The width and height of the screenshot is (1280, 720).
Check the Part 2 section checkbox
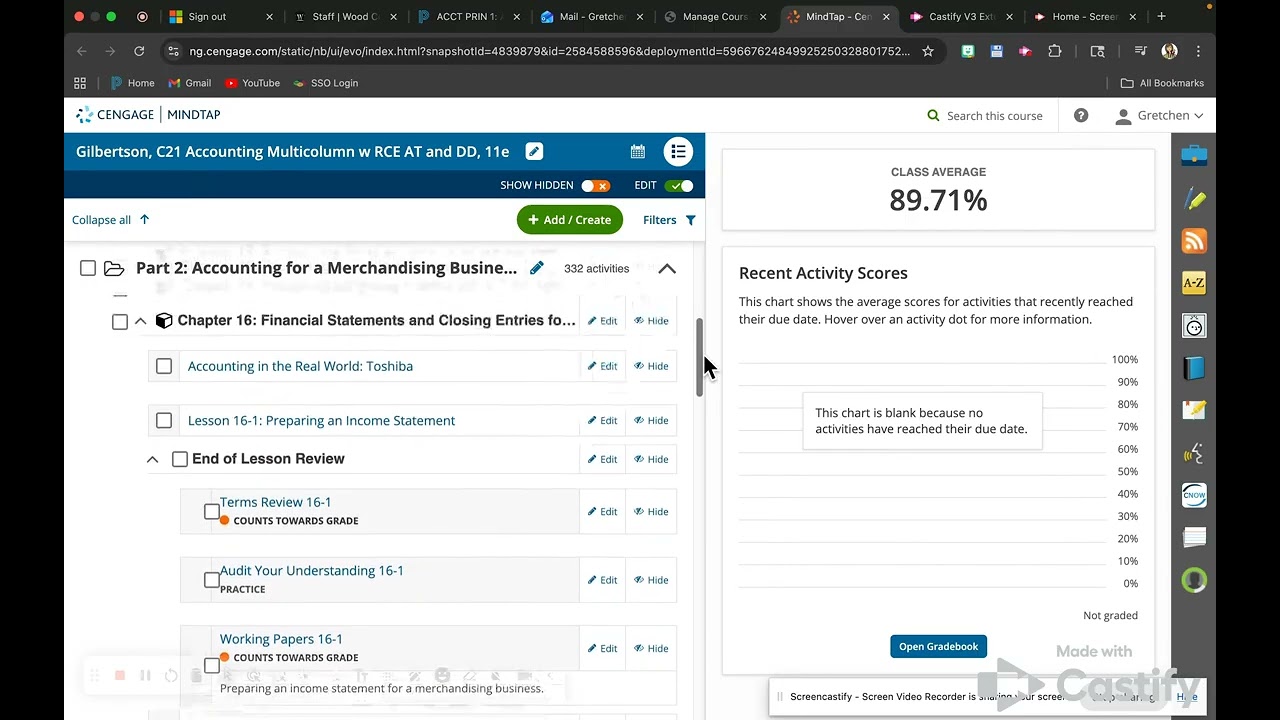(88, 268)
